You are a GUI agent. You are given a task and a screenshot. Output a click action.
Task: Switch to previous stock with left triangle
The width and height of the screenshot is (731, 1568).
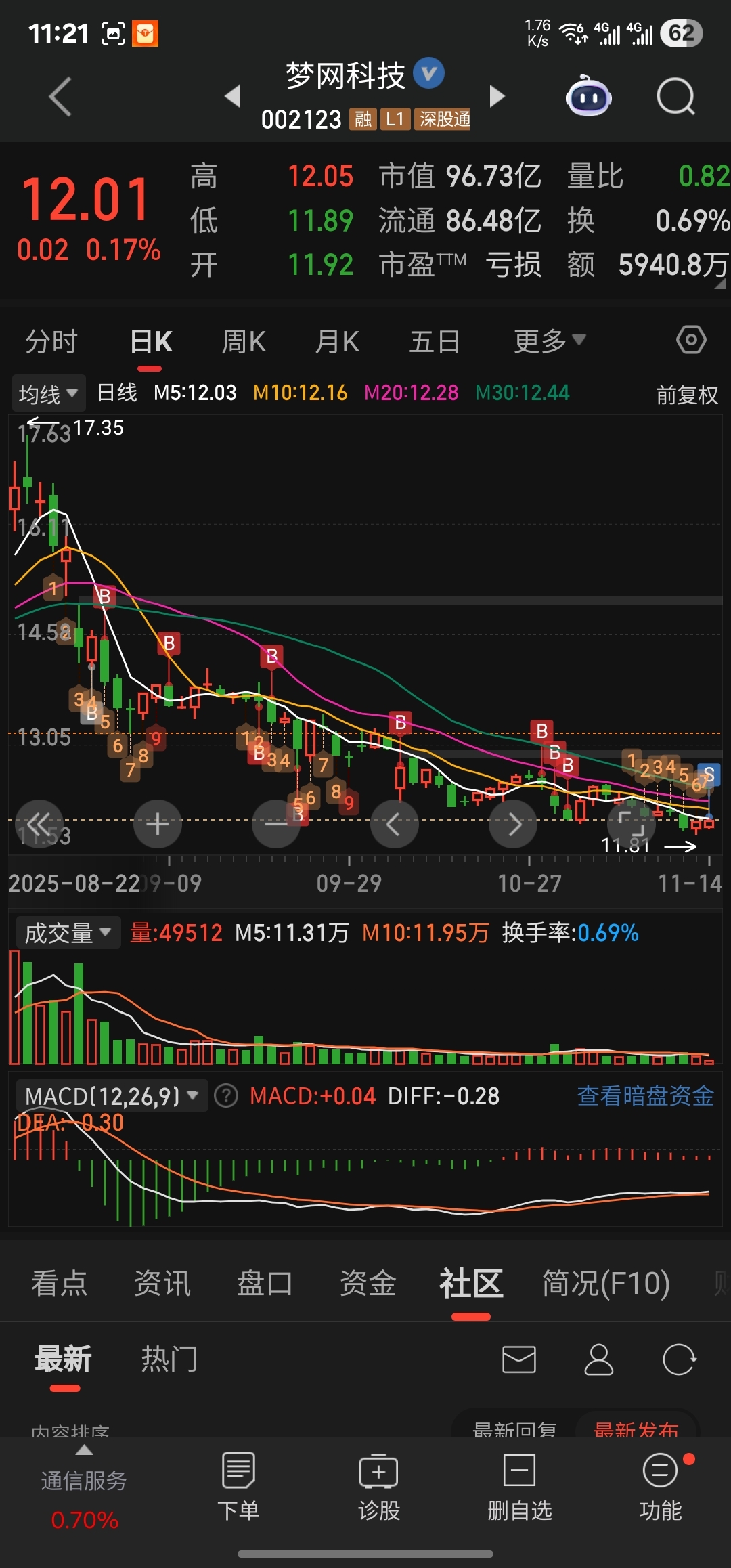tap(233, 96)
